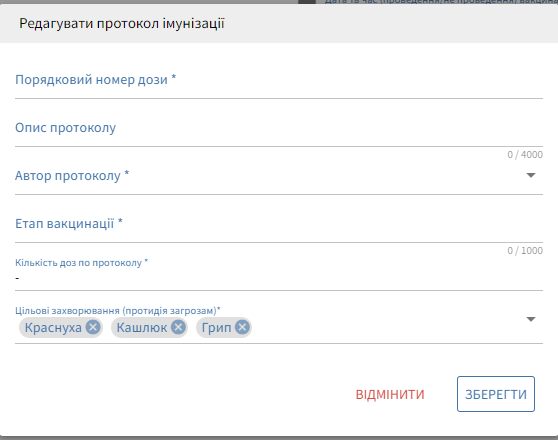Select the Краснуха chip label
Image resolution: width=558 pixels, height=440 pixels.
point(53,328)
